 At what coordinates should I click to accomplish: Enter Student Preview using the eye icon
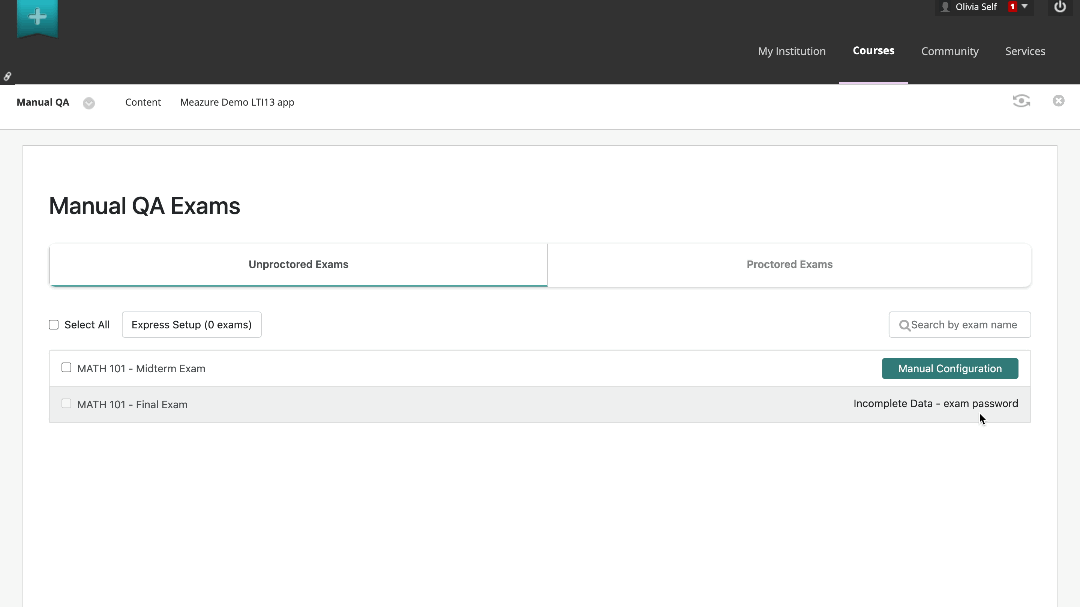pos(1021,101)
